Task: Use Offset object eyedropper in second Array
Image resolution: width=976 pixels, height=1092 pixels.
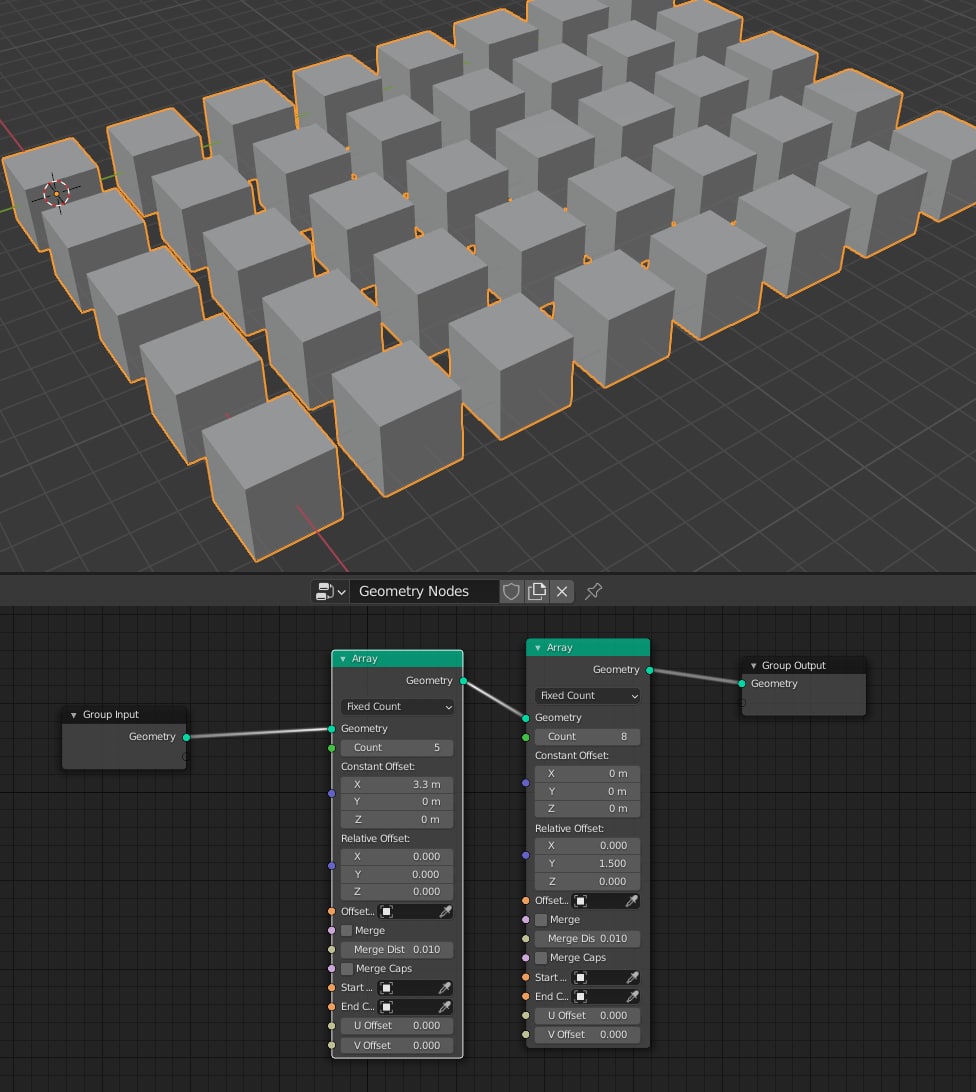Action: pyautogui.click(x=632, y=900)
